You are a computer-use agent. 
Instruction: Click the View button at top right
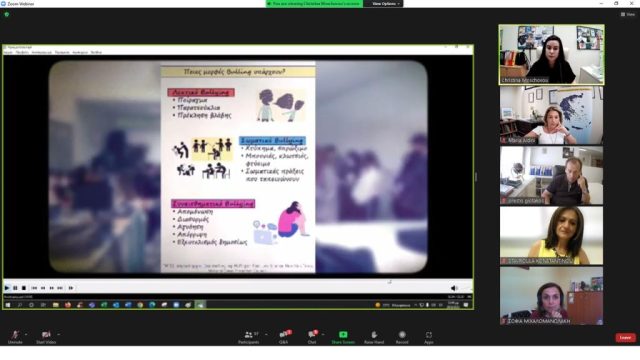pyautogui.click(x=628, y=14)
